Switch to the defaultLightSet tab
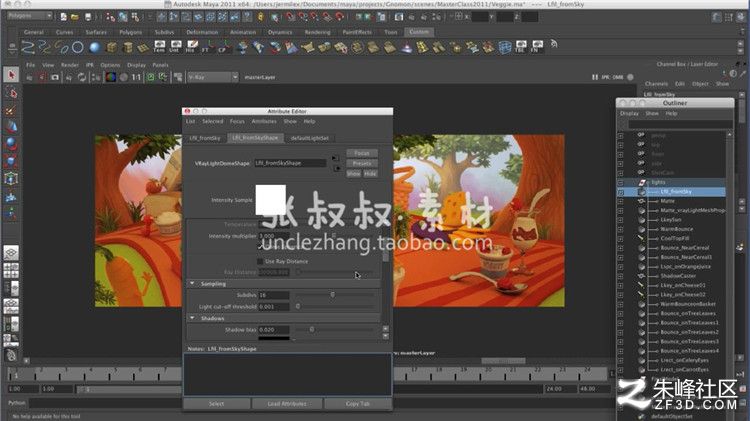750x421 pixels. point(309,138)
